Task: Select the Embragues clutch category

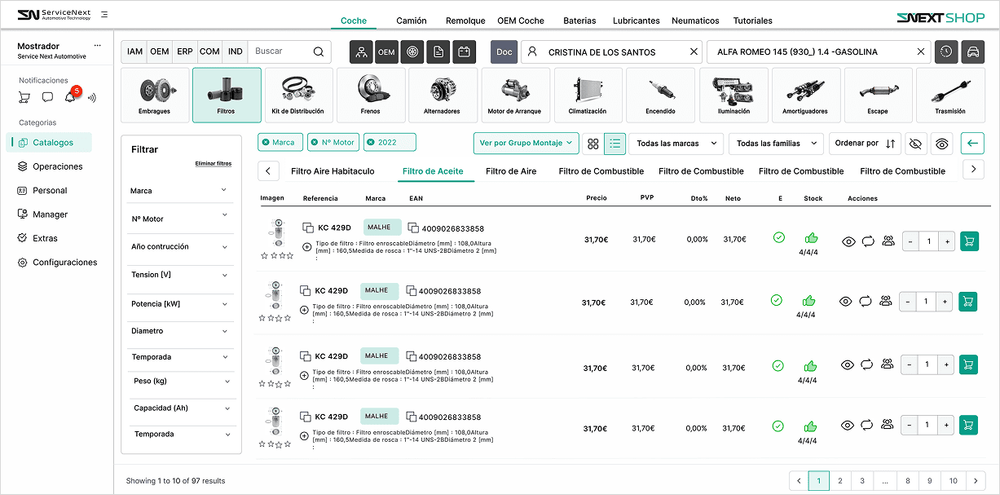Action: 153,95
